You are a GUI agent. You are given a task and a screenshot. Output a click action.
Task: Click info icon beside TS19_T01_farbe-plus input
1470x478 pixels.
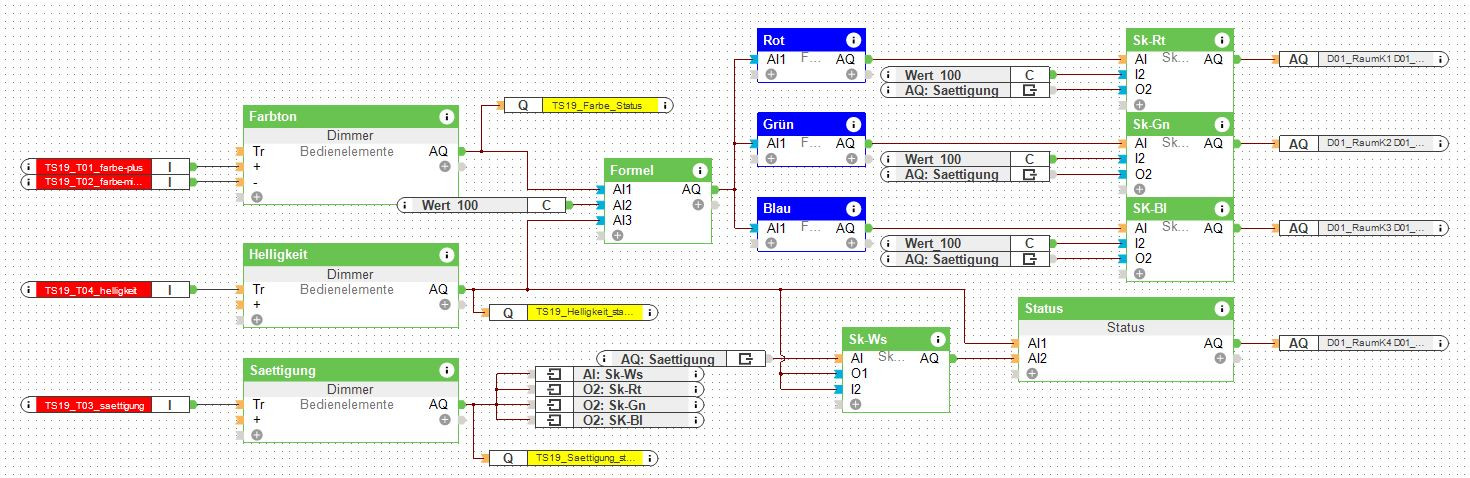[x=29, y=166]
